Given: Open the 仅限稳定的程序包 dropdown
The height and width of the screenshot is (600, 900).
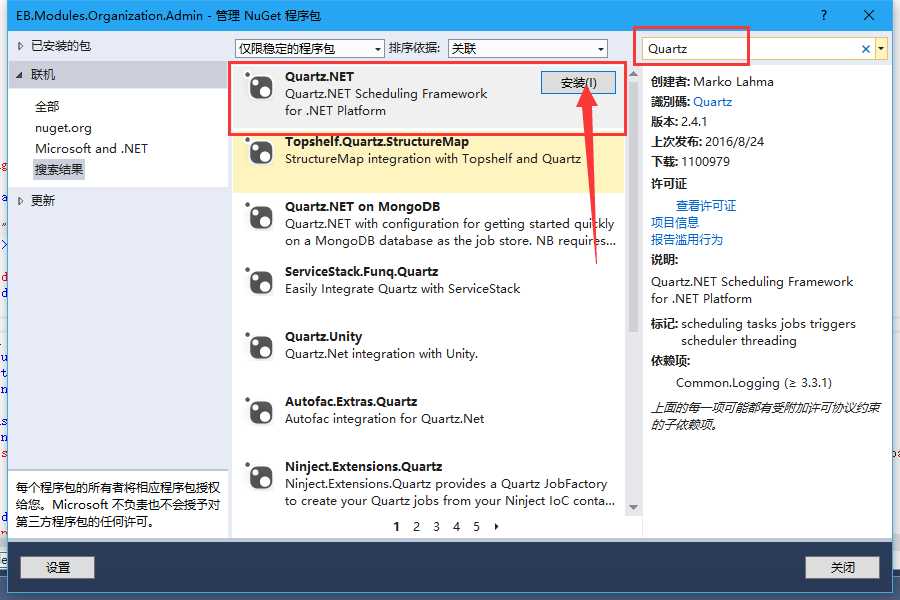Looking at the screenshot, I should click(x=309, y=49).
